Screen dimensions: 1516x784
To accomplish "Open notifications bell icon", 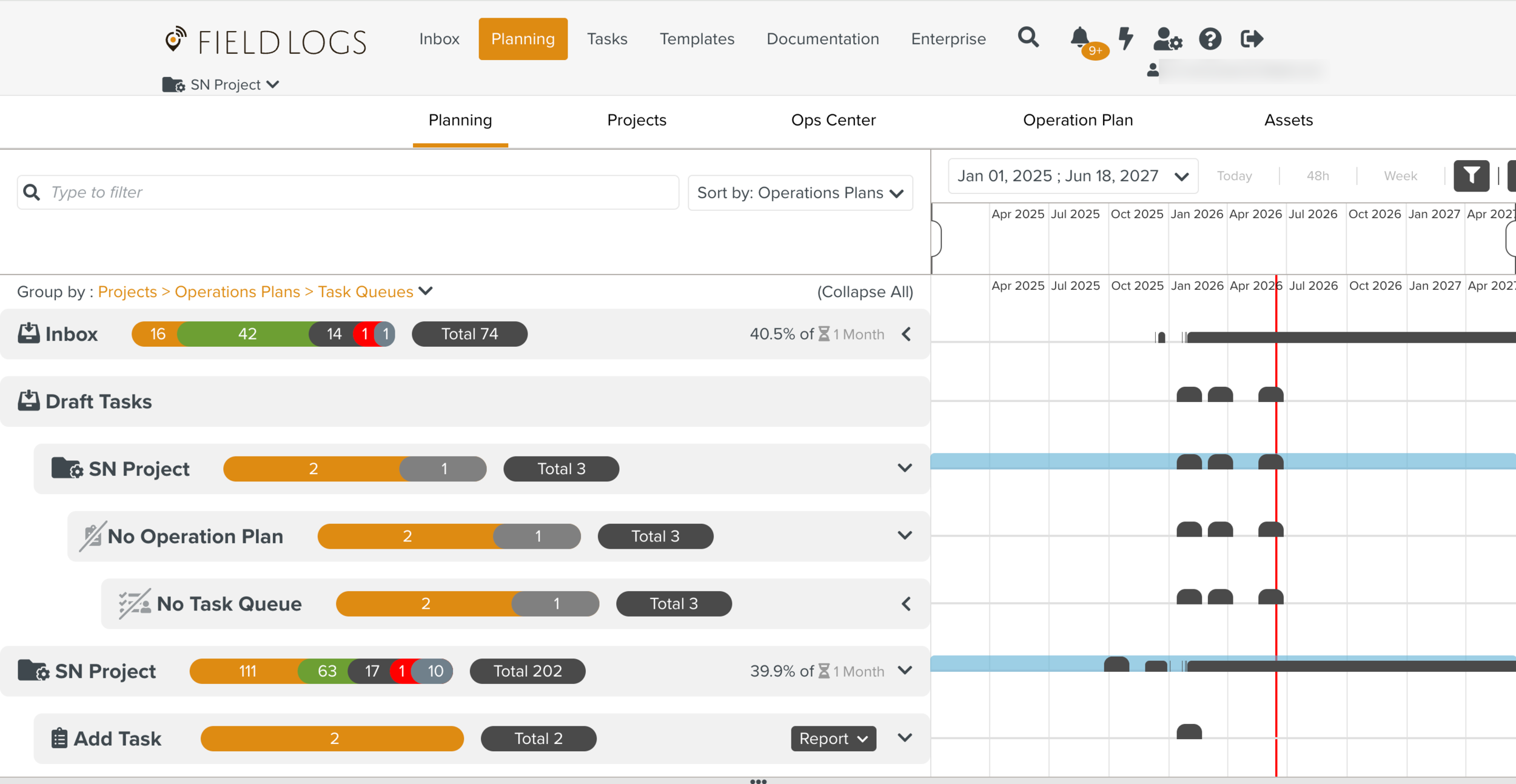I will pos(1079,37).
